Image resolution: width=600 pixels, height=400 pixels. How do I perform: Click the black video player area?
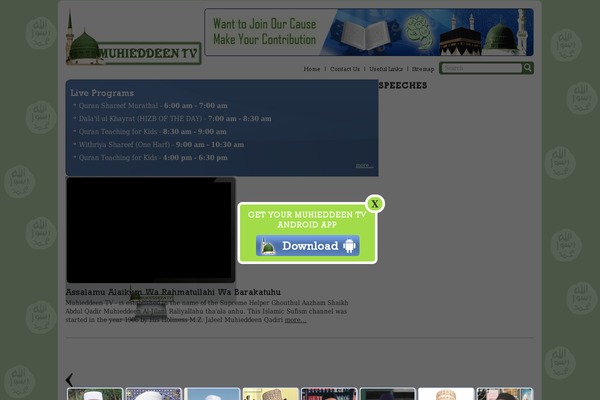(150, 230)
